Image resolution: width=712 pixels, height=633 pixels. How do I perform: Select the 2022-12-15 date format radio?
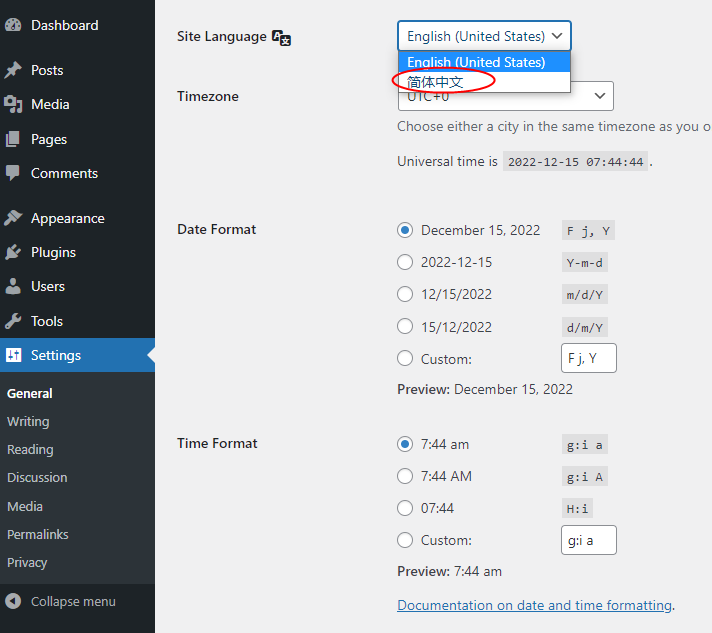click(x=405, y=262)
